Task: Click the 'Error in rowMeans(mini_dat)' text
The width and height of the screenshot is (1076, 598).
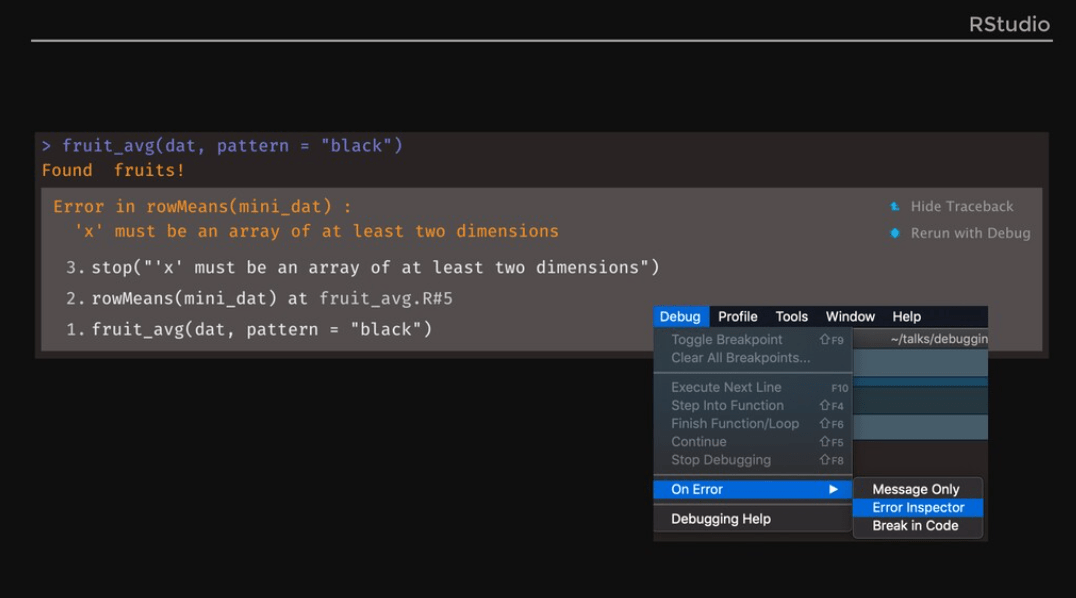Action: [x=202, y=207]
